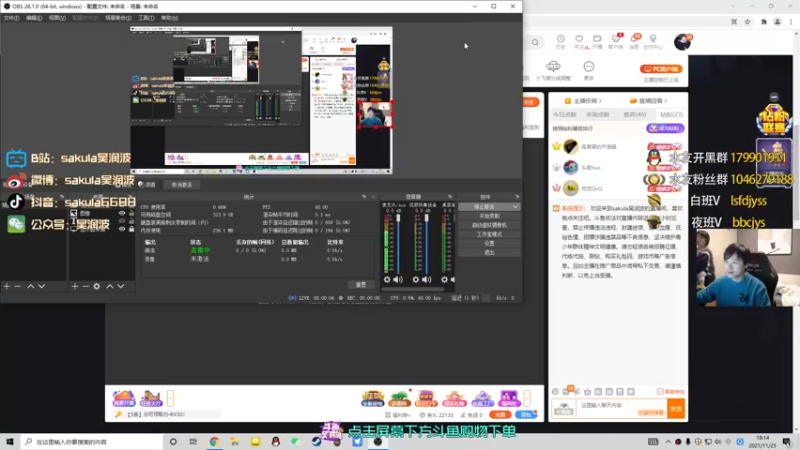Add a new scene with the plus icon

tap(7, 287)
